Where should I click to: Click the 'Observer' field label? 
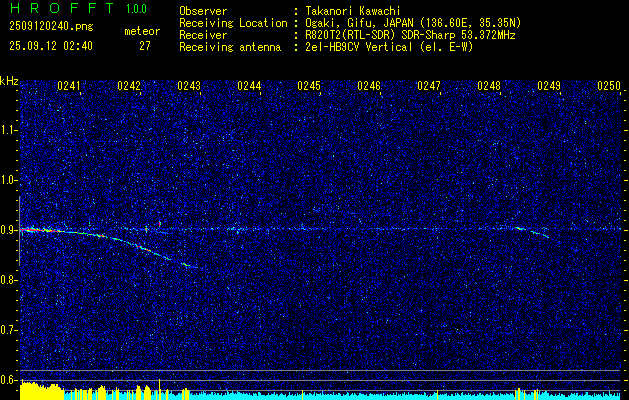click(x=203, y=11)
